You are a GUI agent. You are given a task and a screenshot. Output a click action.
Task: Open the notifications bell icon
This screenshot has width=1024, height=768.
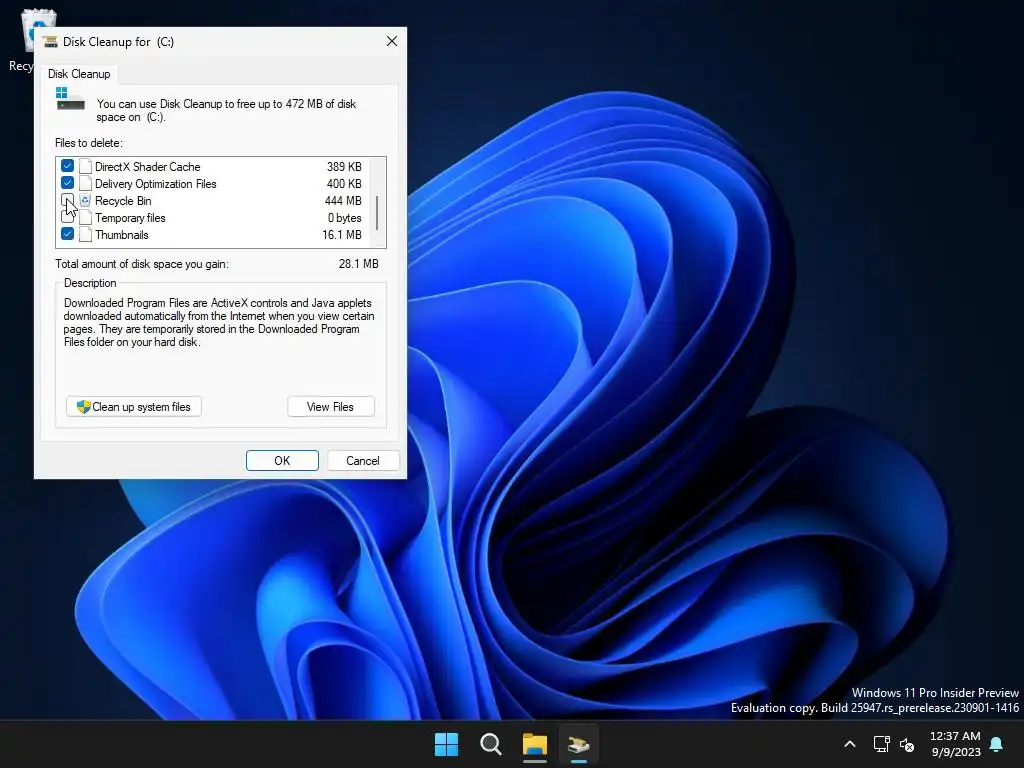997,744
